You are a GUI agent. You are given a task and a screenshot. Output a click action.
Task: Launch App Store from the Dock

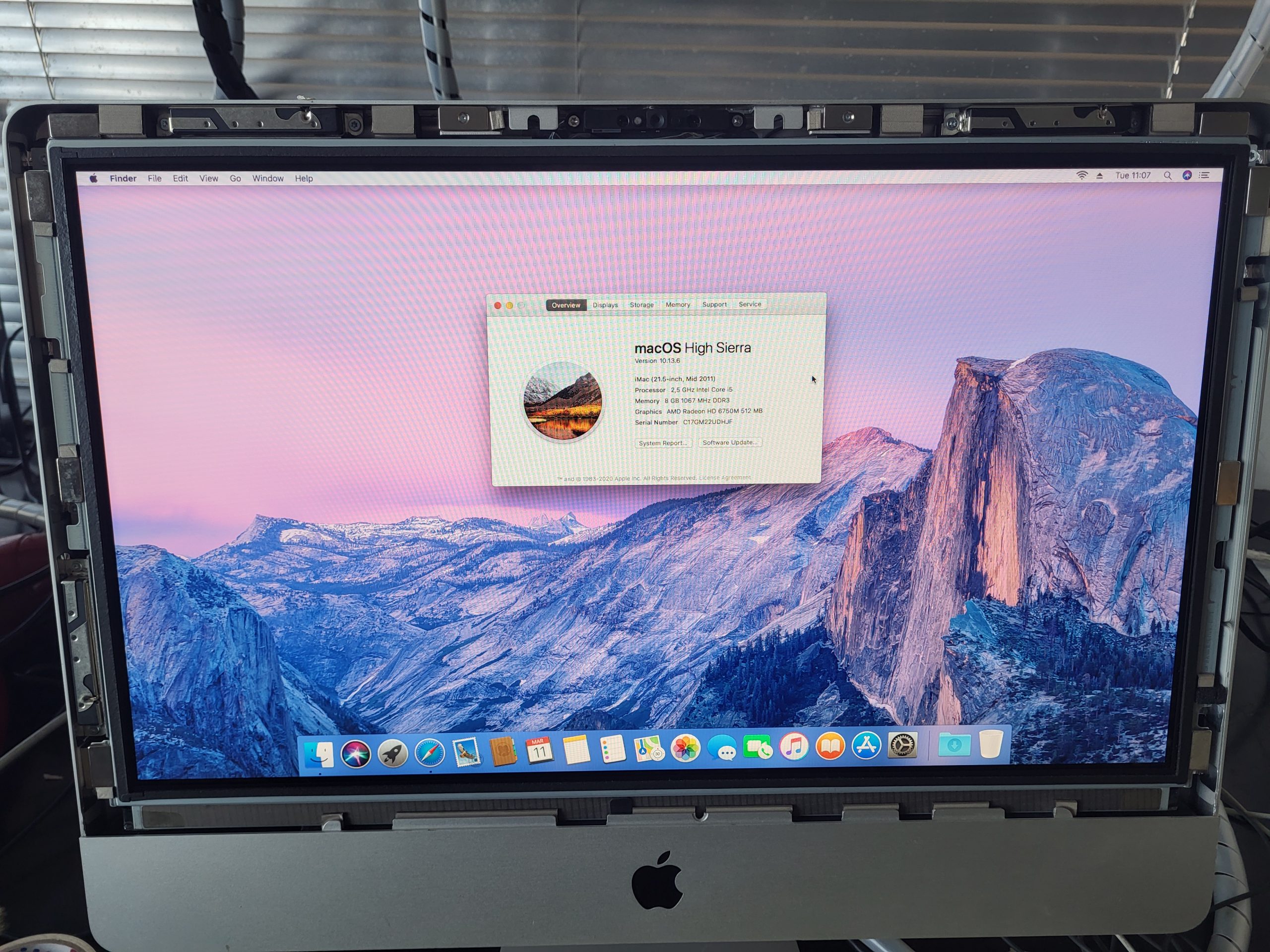[x=866, y=746]
